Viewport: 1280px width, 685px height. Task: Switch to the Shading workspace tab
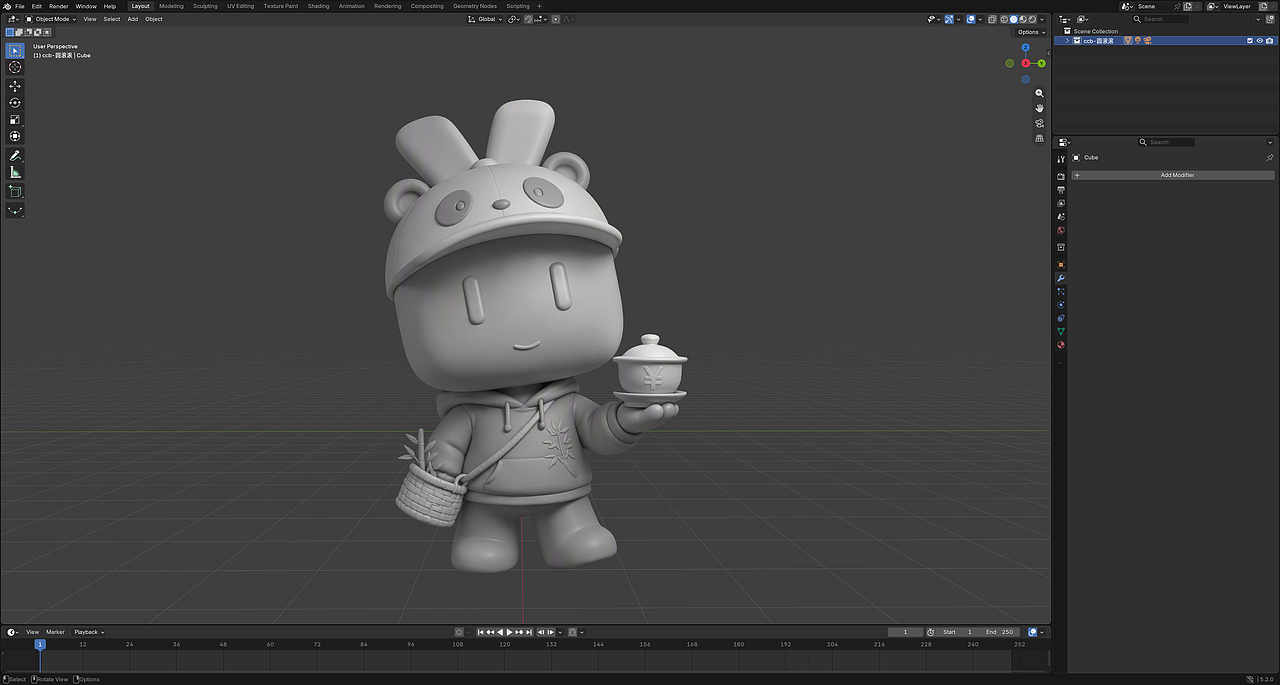click(318, 6)
